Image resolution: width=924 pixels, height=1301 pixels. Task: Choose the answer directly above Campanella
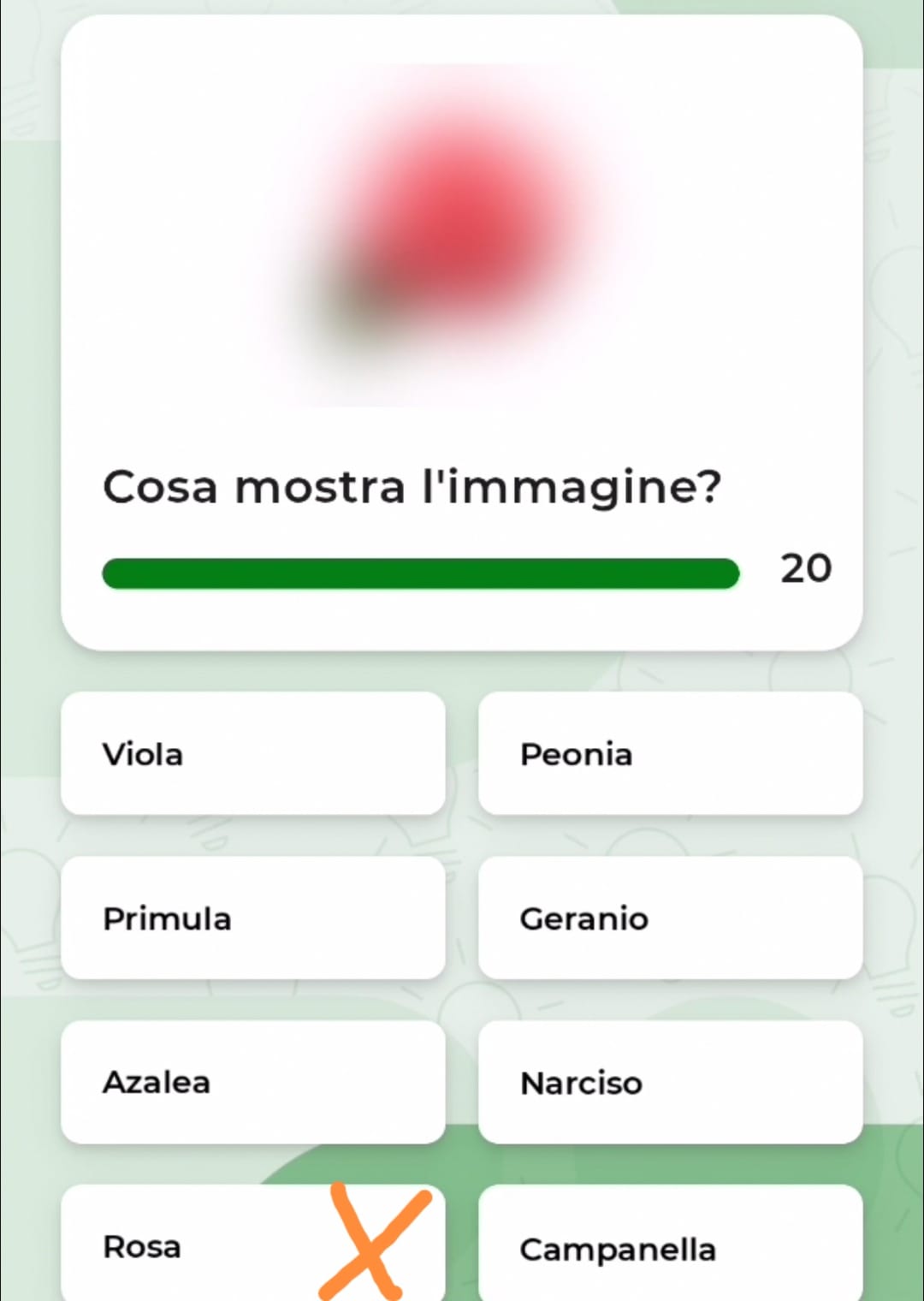pyautogui.click(x=670, y=1082)
